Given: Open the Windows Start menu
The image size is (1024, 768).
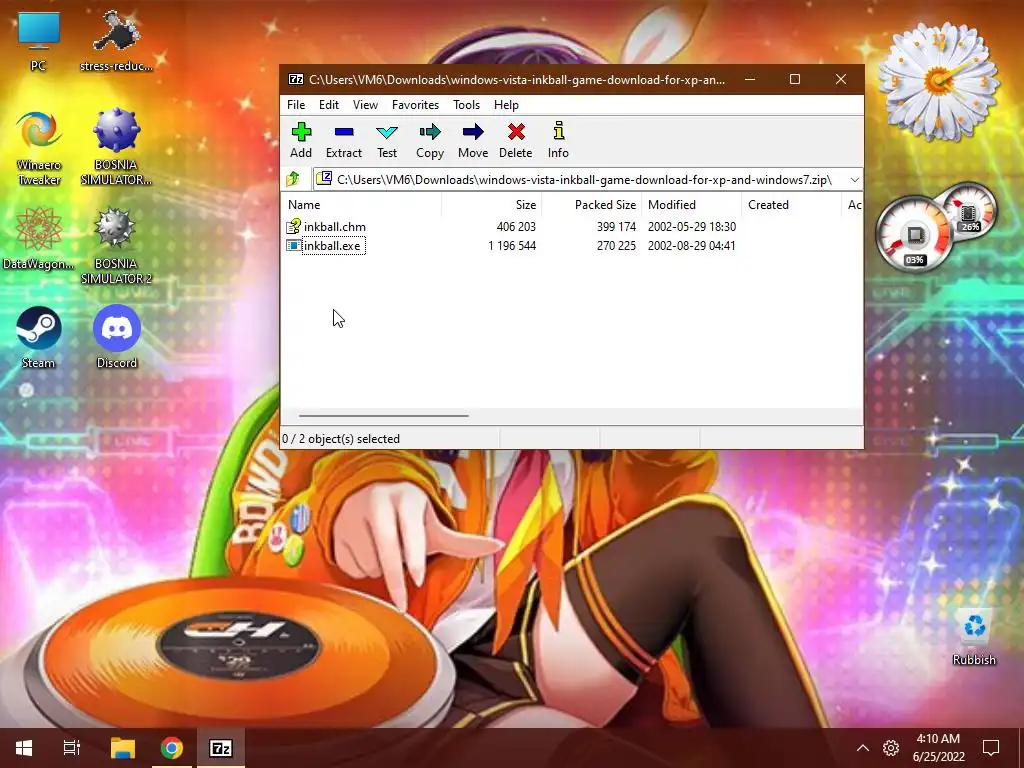Looking at the screenshot, I should (x=24, y=748).
